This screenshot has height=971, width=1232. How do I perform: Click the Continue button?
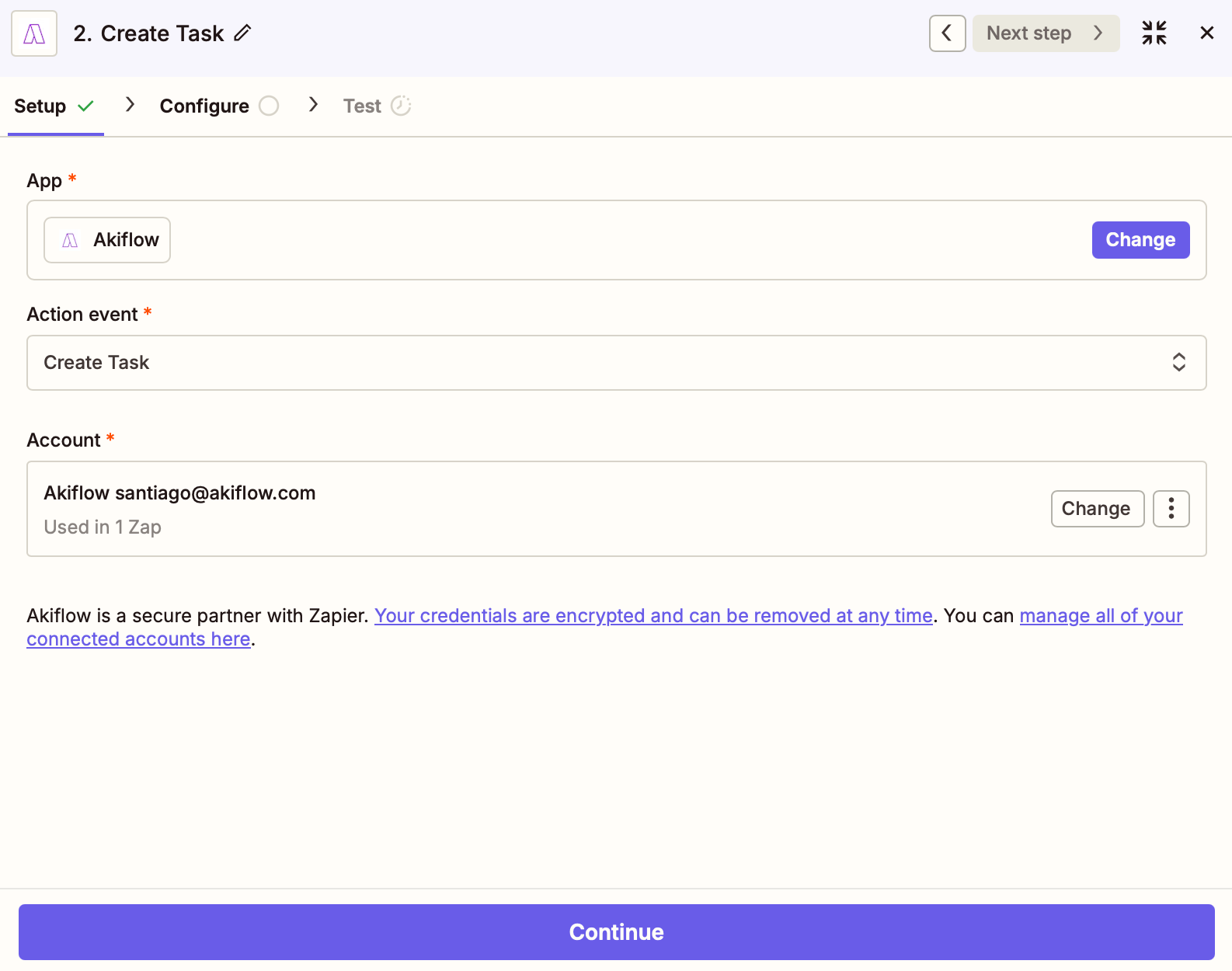(x=617, y=932)
